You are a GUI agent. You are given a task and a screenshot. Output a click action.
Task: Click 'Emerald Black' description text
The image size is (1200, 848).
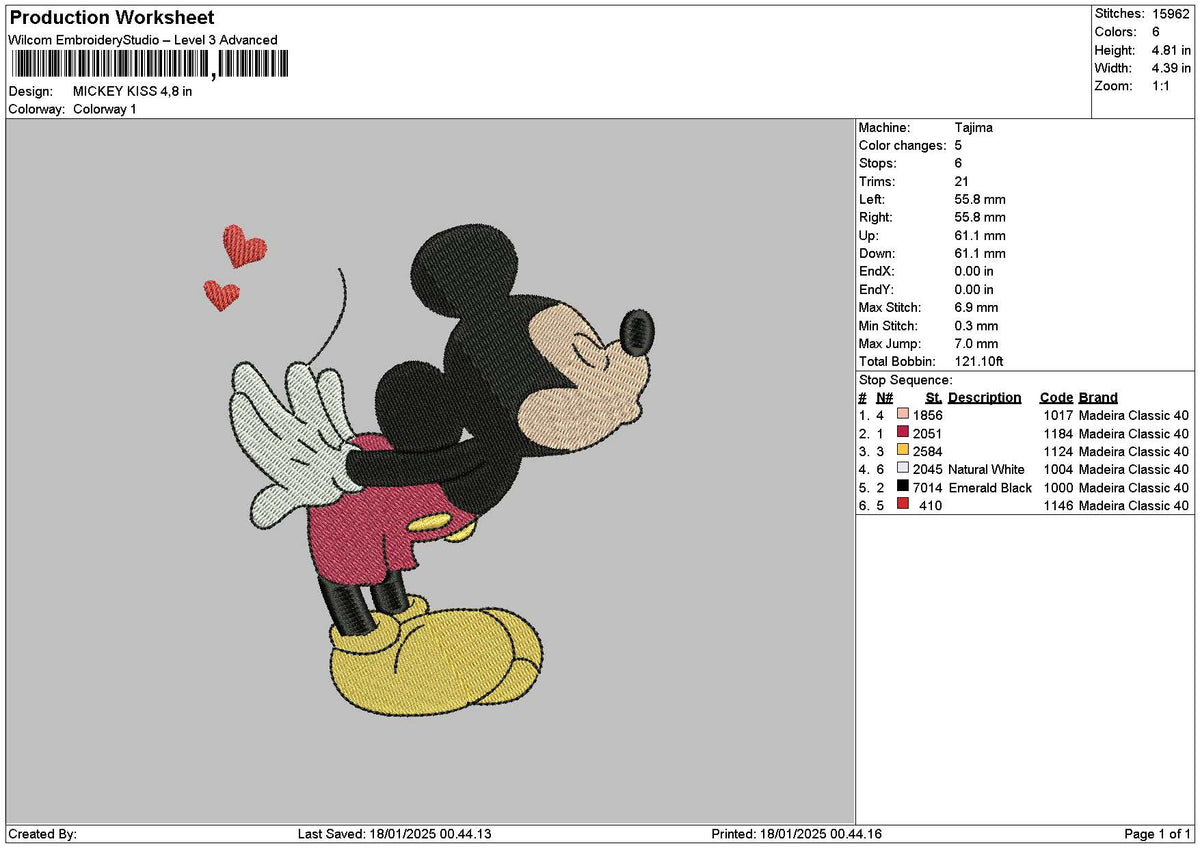point(990,487)
